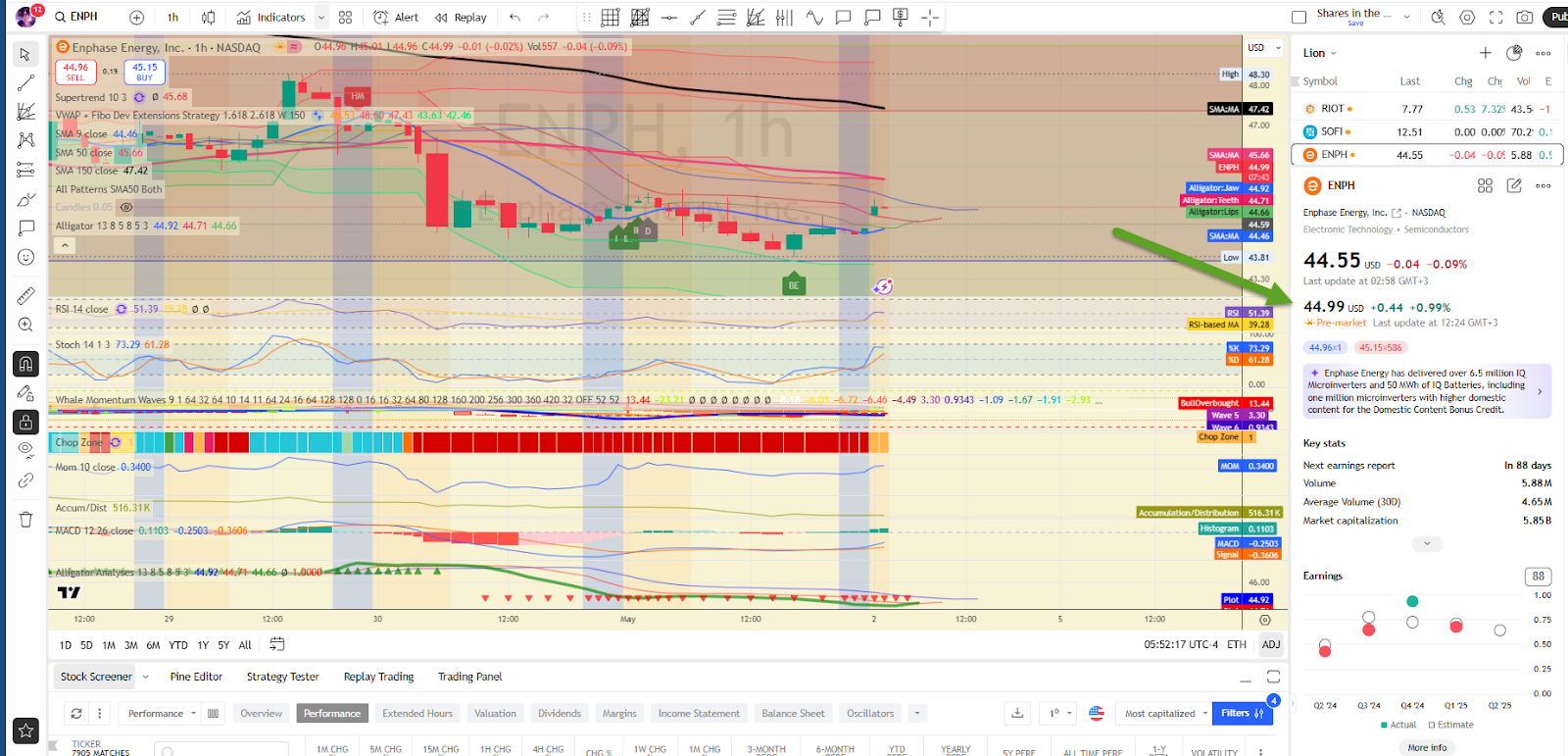Toggle the Actual earnings legend
Viewport: 1568px width, 756px height.
[x=1398, y=725]
